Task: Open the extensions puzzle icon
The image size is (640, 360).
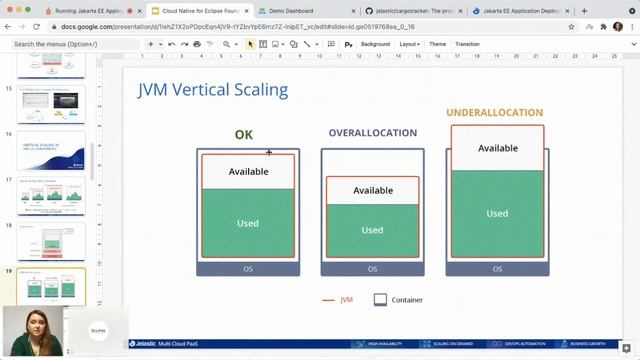Action: (603, 27)
